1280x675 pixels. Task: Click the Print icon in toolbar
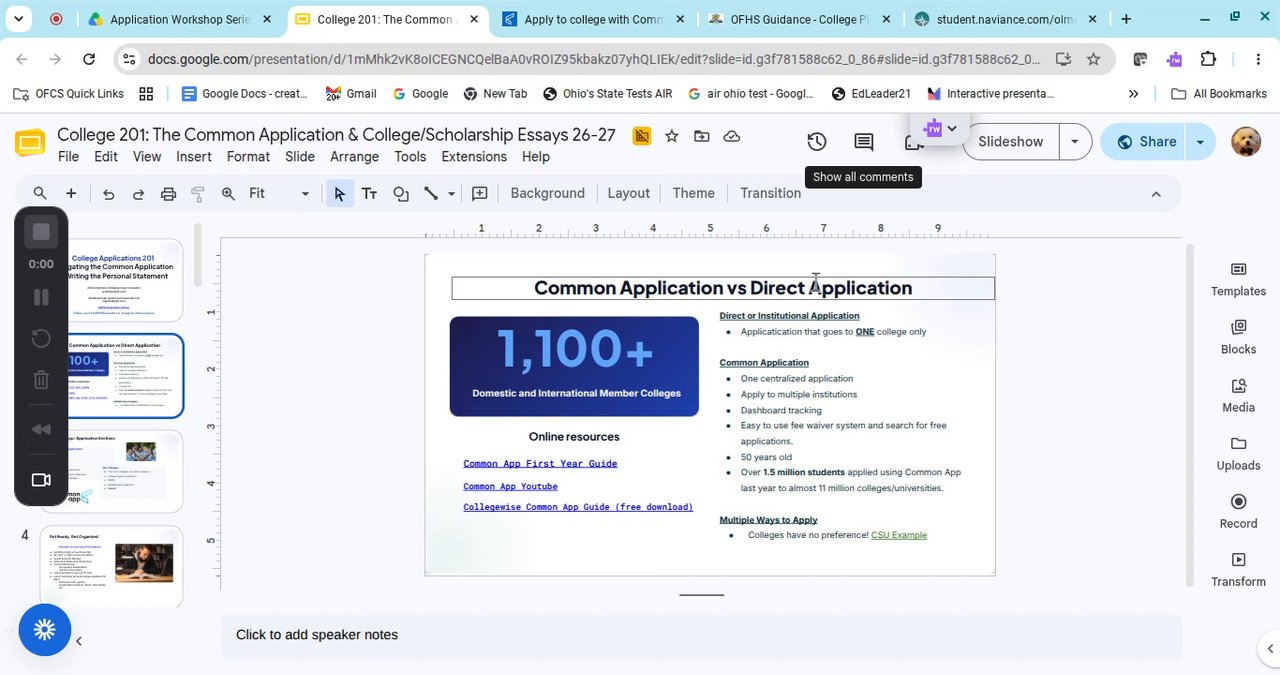pos(168,193)
